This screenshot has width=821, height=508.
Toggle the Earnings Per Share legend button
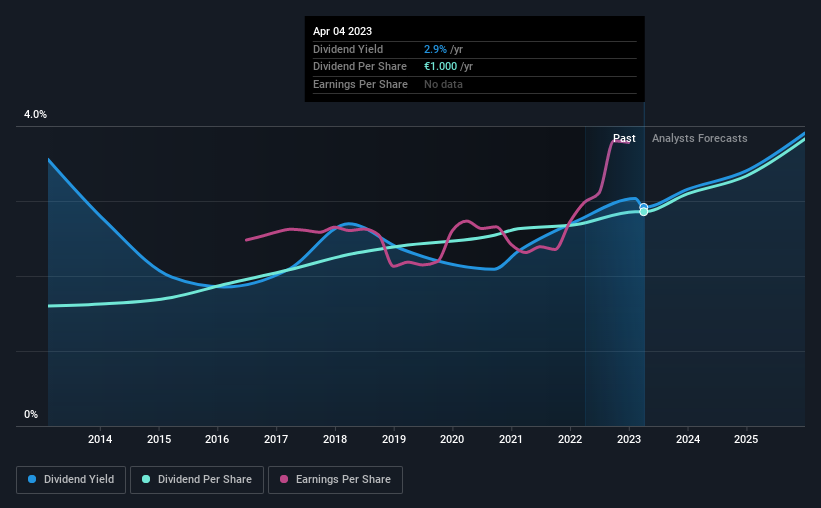[335, 479]
